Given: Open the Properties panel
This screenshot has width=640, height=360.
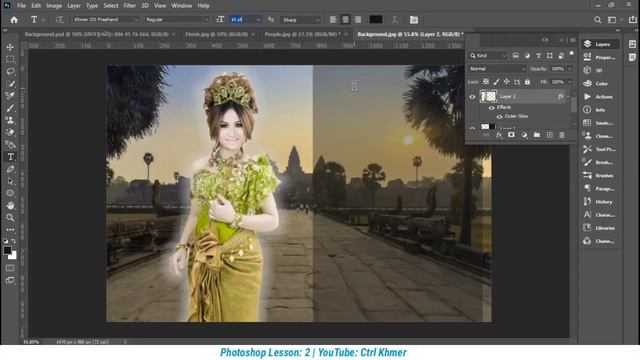Looking at the screenshot, I should (600, 58).
